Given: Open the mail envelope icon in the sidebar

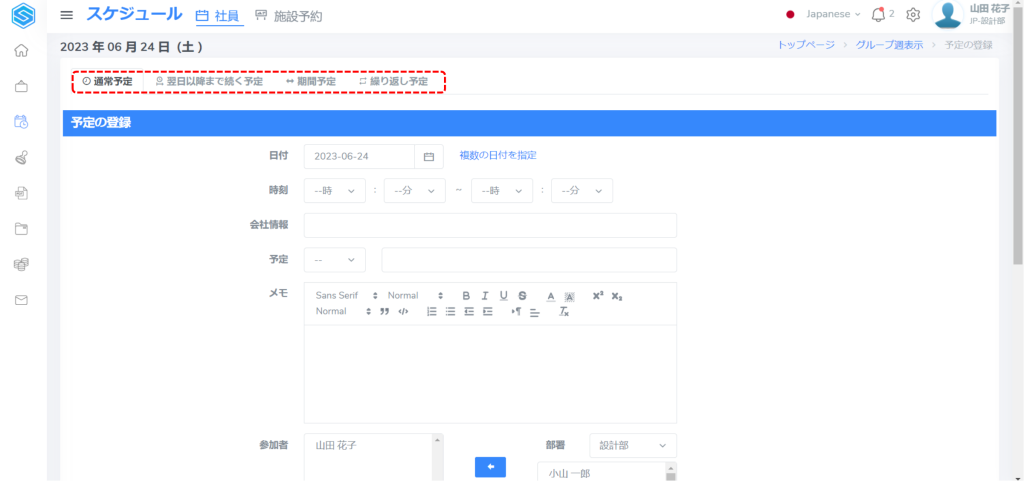Looking at the screenshot, I should click(21, 300).
